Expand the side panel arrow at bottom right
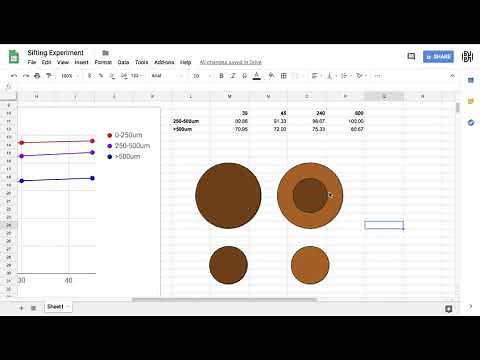Viewport: 480px width, 360px height. [x=470, y=306]
